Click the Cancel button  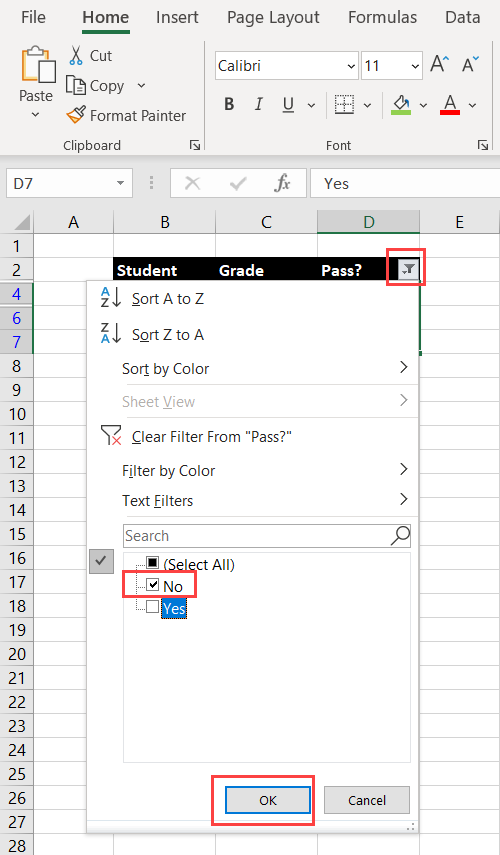[366, 800]
